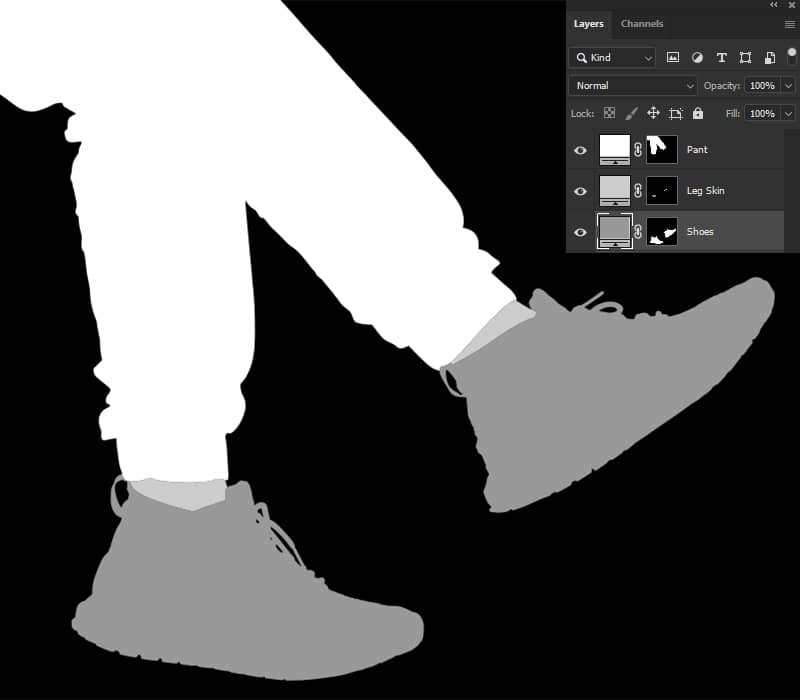Viewport: 800px width, 700px height.
Task: Unlink the Leg Skin mask chain
Action: 638,191
